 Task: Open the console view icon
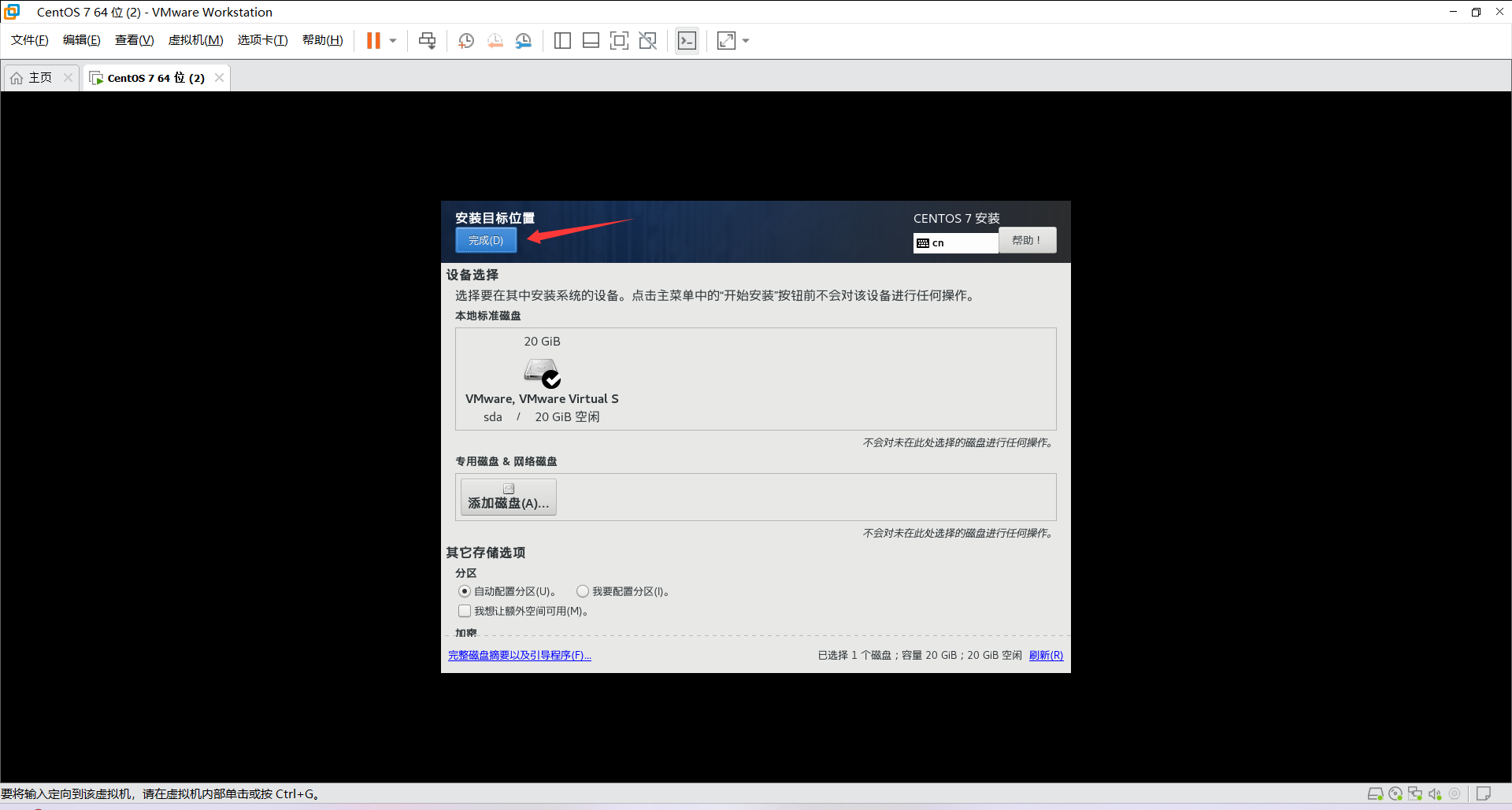(x=687, y=40)
